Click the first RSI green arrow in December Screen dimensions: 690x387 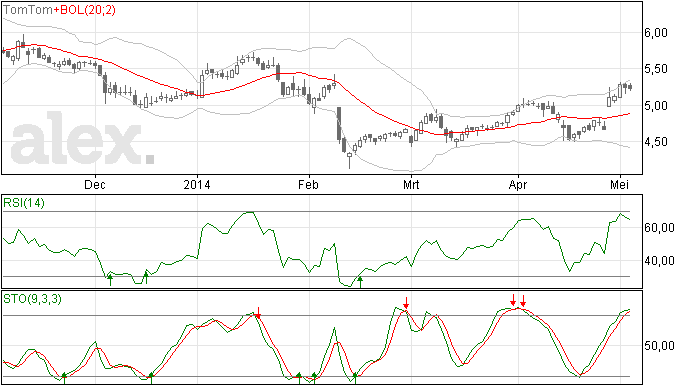tap(110, 280)
